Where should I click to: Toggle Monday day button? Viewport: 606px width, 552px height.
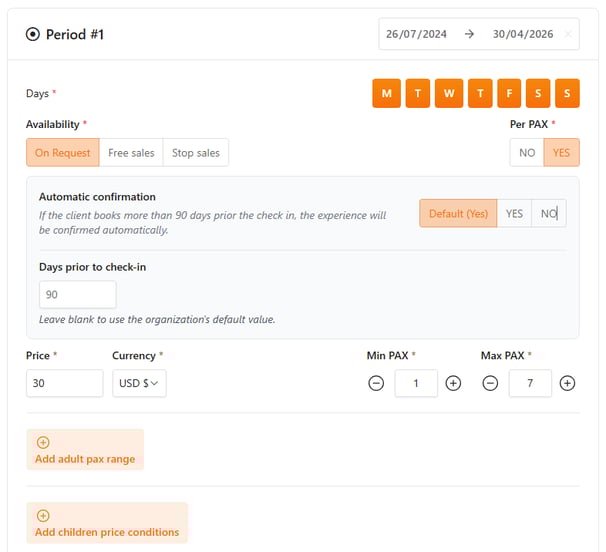[386, 94]
